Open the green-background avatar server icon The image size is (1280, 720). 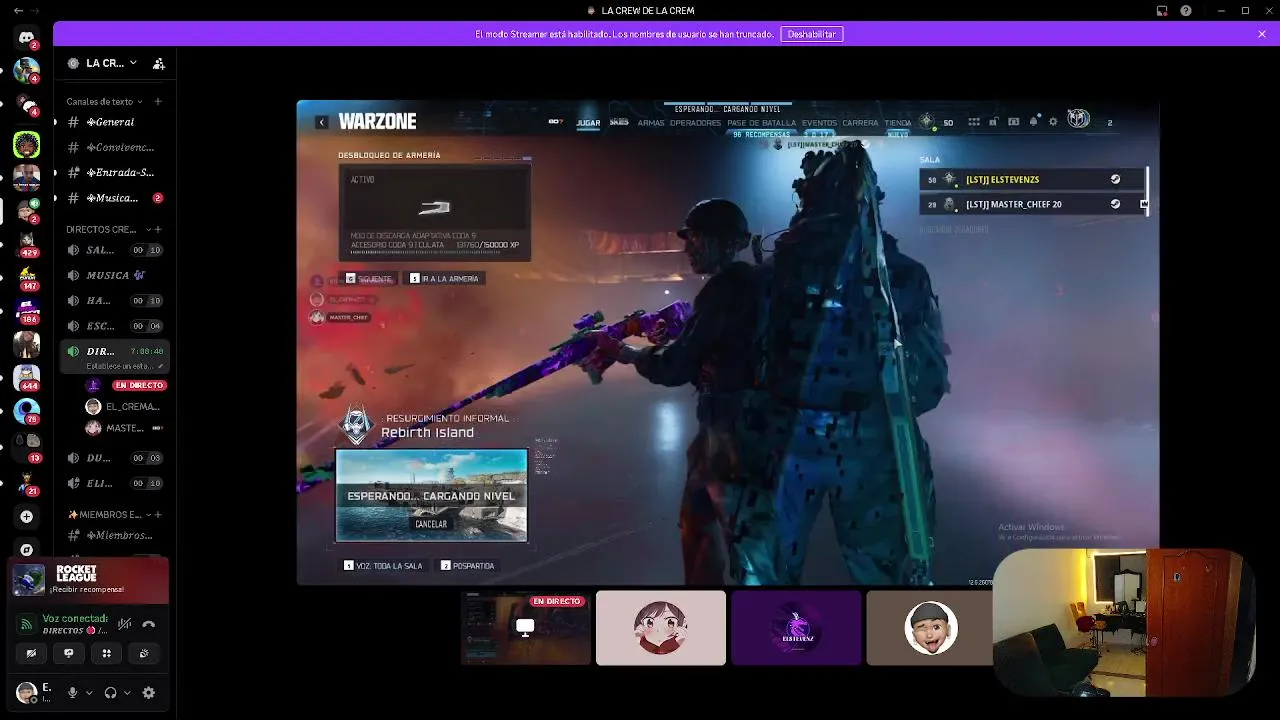click(27, 145)
